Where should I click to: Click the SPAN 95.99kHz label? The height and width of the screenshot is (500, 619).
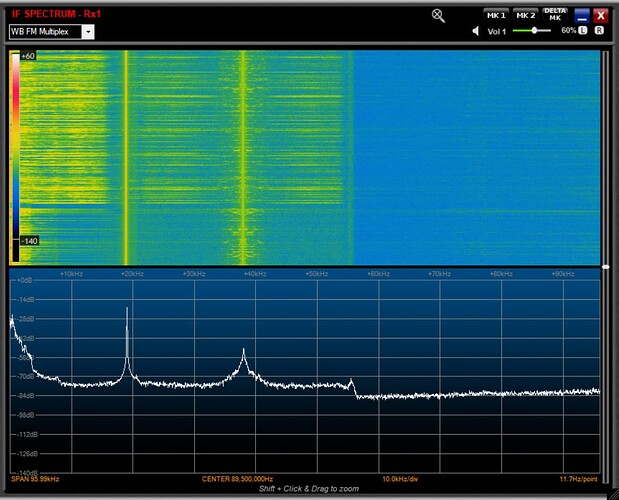coord(34,479)
